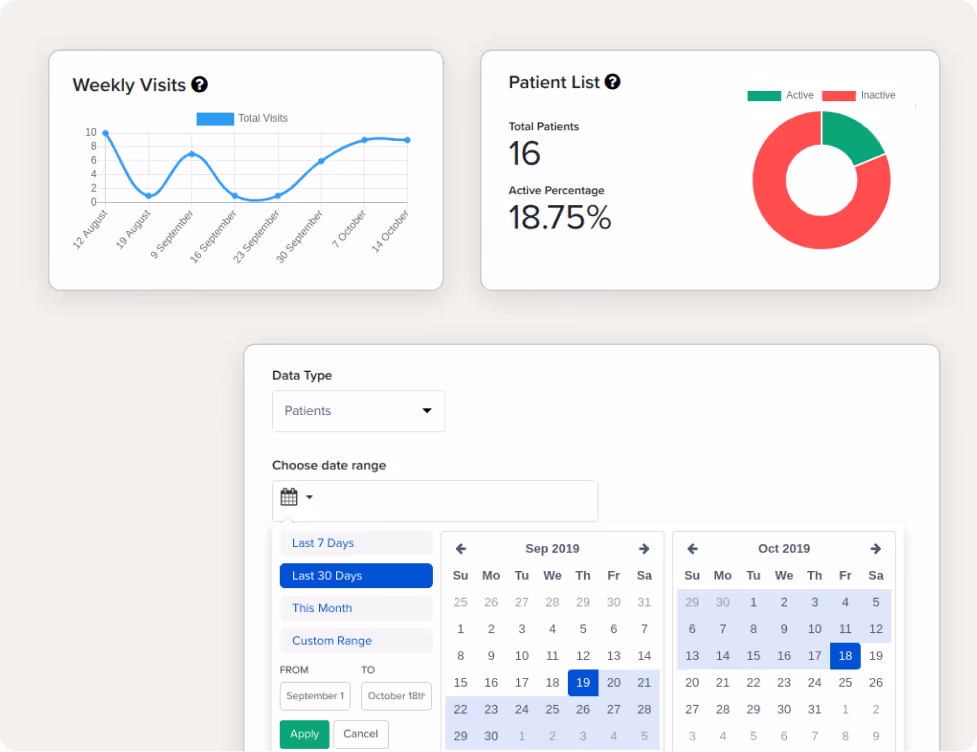Click the TO date input field
The width and height of the screenshot is (977, 752).
coord(396,696)
